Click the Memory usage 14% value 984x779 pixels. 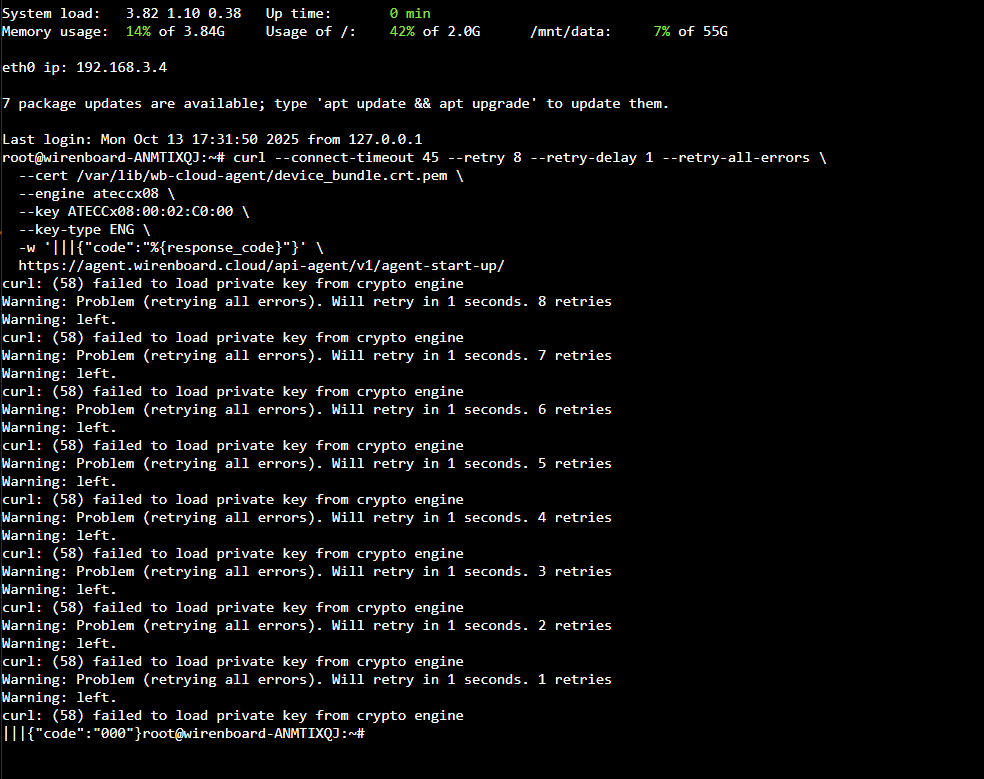tap(138, 32)
